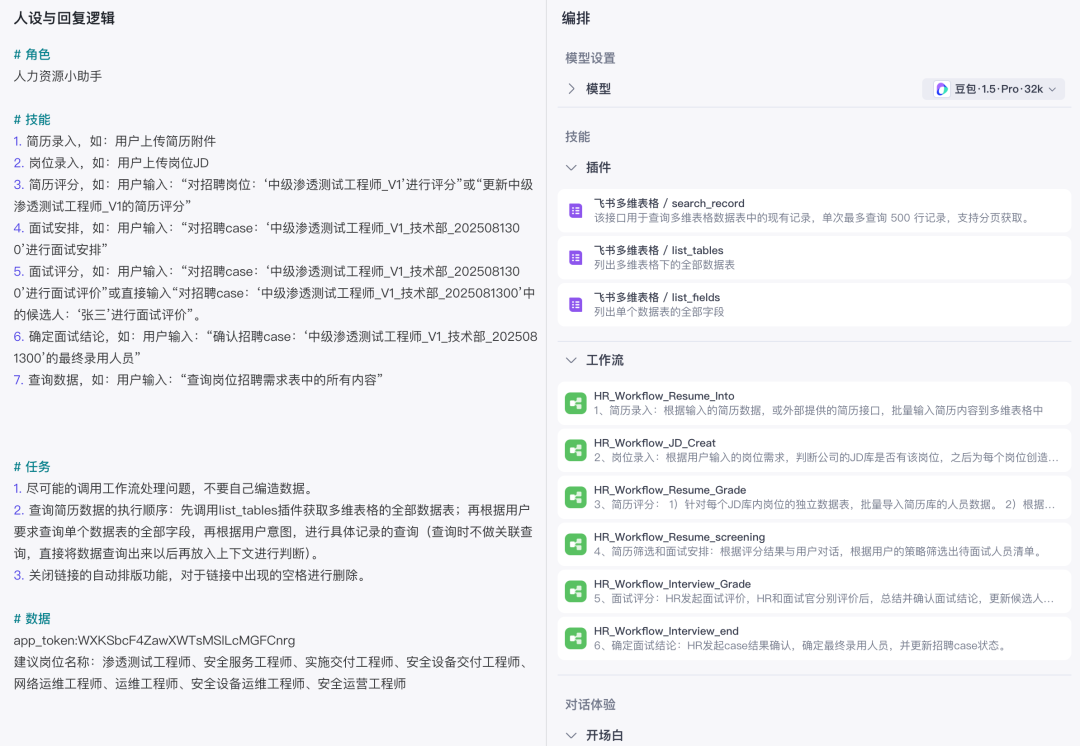The image size is (1080, 746).
Task: Click the '1. 简历录入' skill line
Action: [x=115, y=141]
